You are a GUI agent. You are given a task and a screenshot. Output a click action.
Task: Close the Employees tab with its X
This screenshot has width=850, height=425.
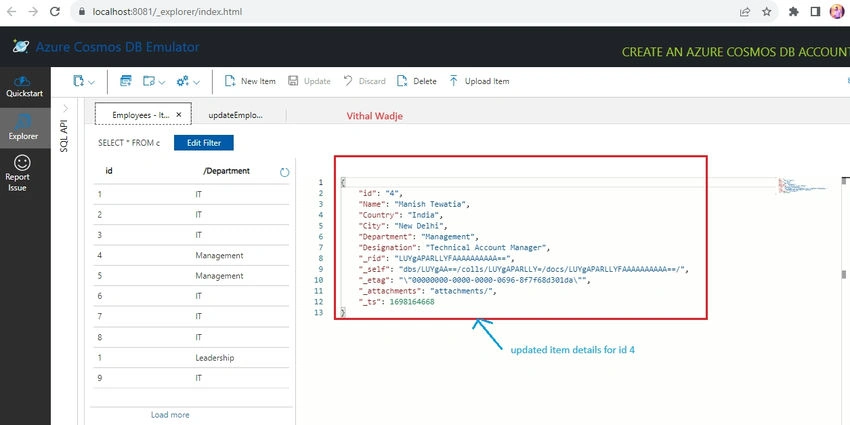click(x=179, y=115)
